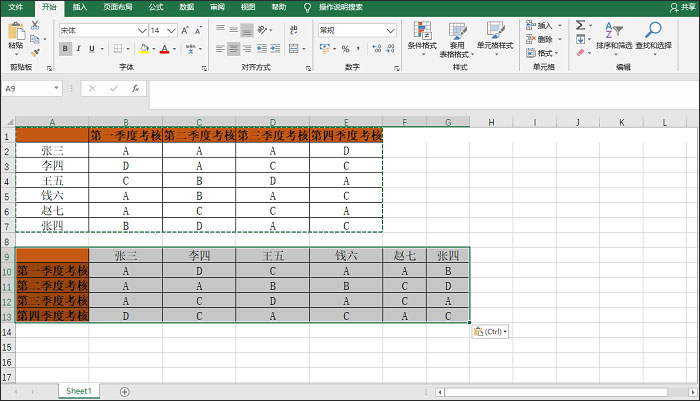Viewport: 700px width, 401px height.
Task: Switch to the 视图 tab
Action: click(x=248, y=7)
